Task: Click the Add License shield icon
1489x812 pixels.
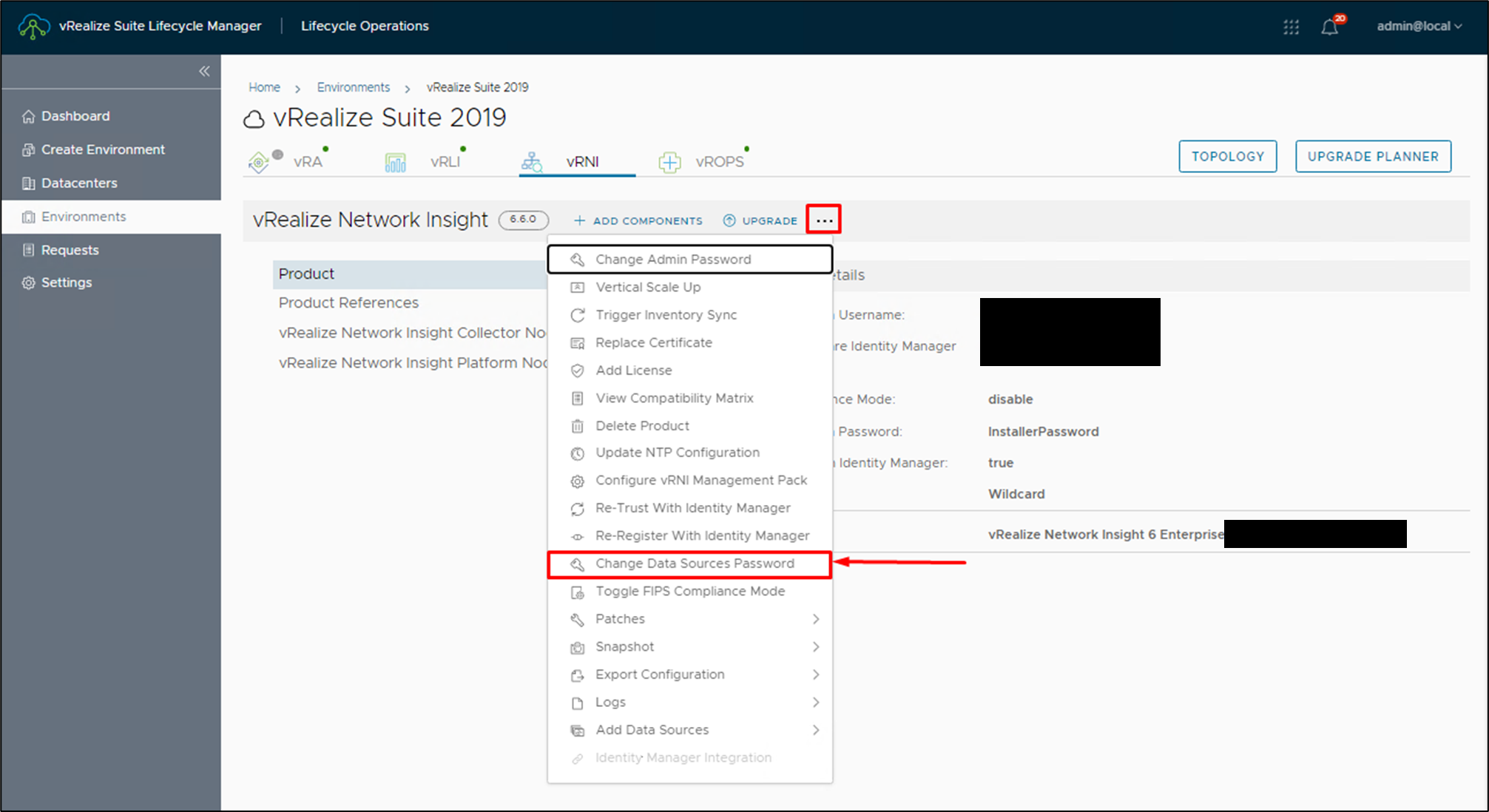Action: pos(578,371)
